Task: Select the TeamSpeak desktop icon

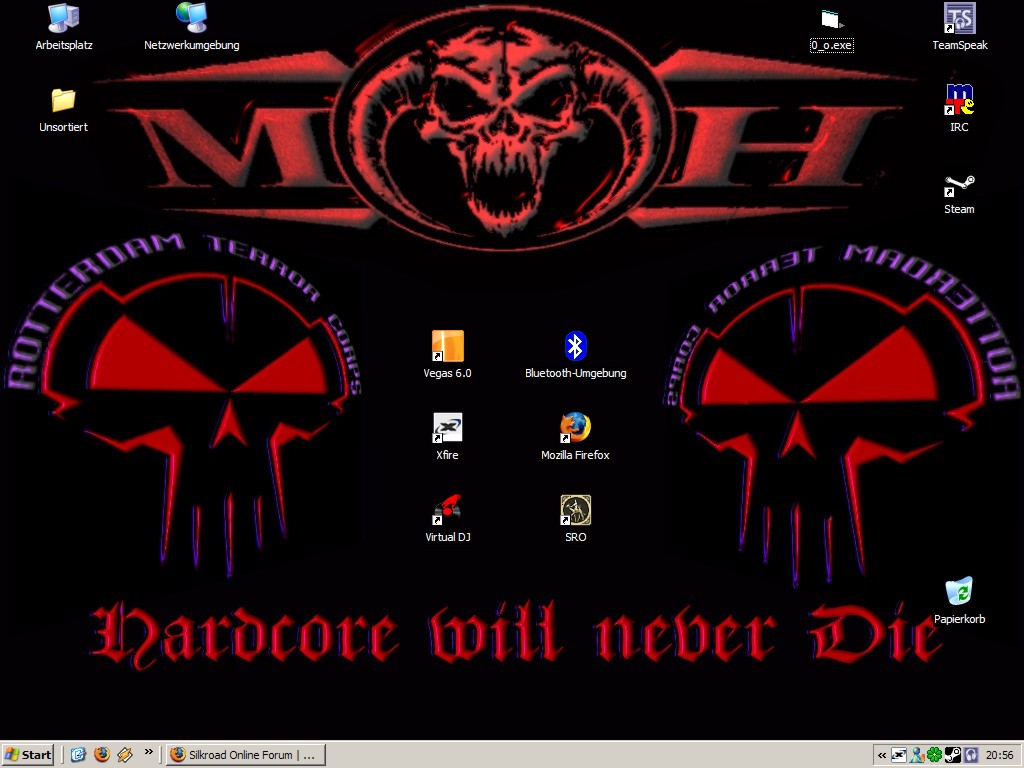Action: point(959,18)
